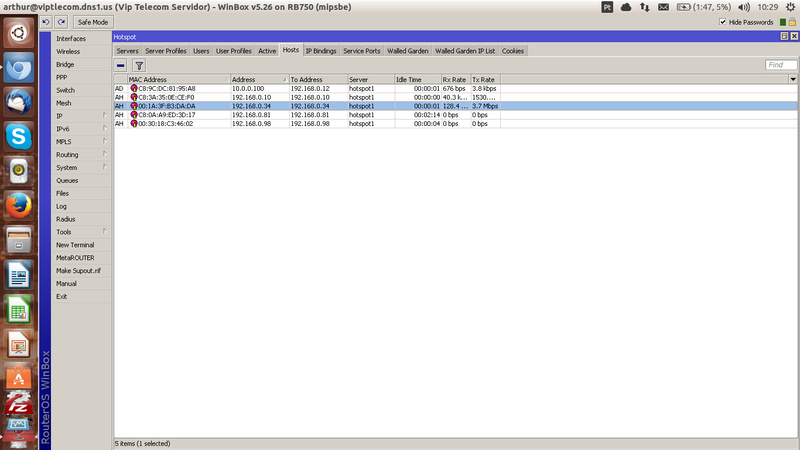Sort by the Idle Time column header

418,80
